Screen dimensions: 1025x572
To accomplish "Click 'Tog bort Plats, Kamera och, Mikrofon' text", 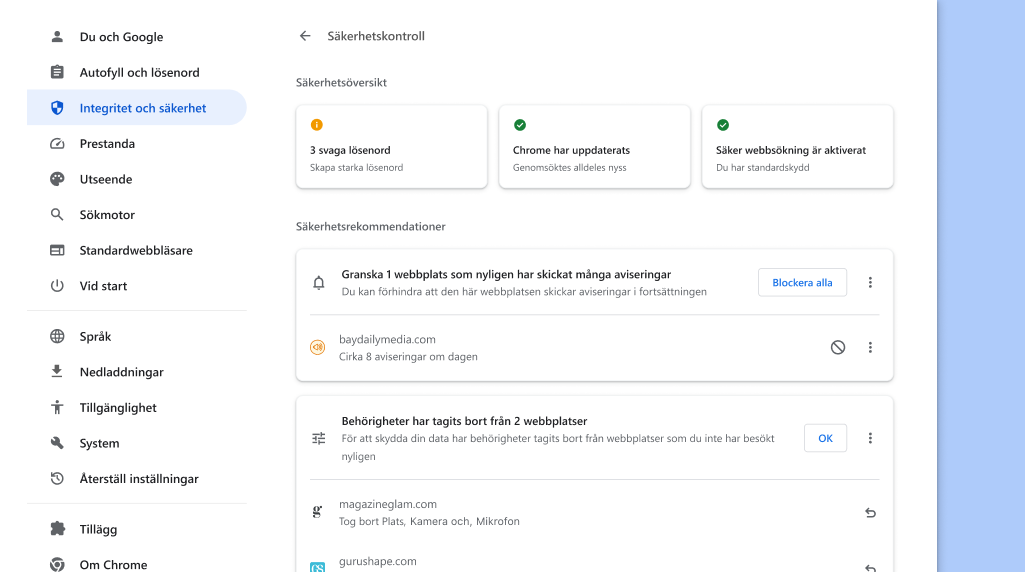I will (429, 521).
